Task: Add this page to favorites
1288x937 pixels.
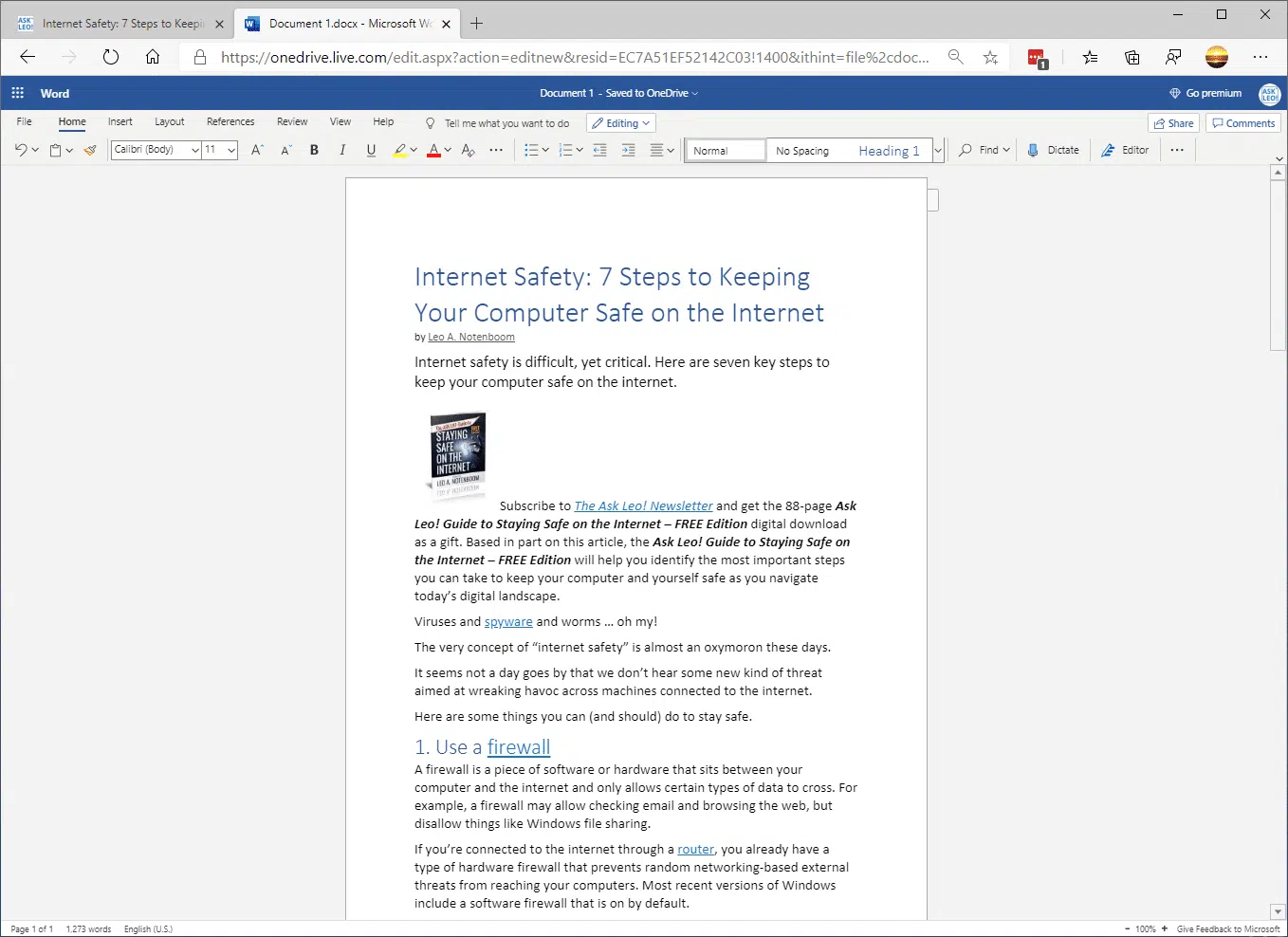Action: click(990, 57)
